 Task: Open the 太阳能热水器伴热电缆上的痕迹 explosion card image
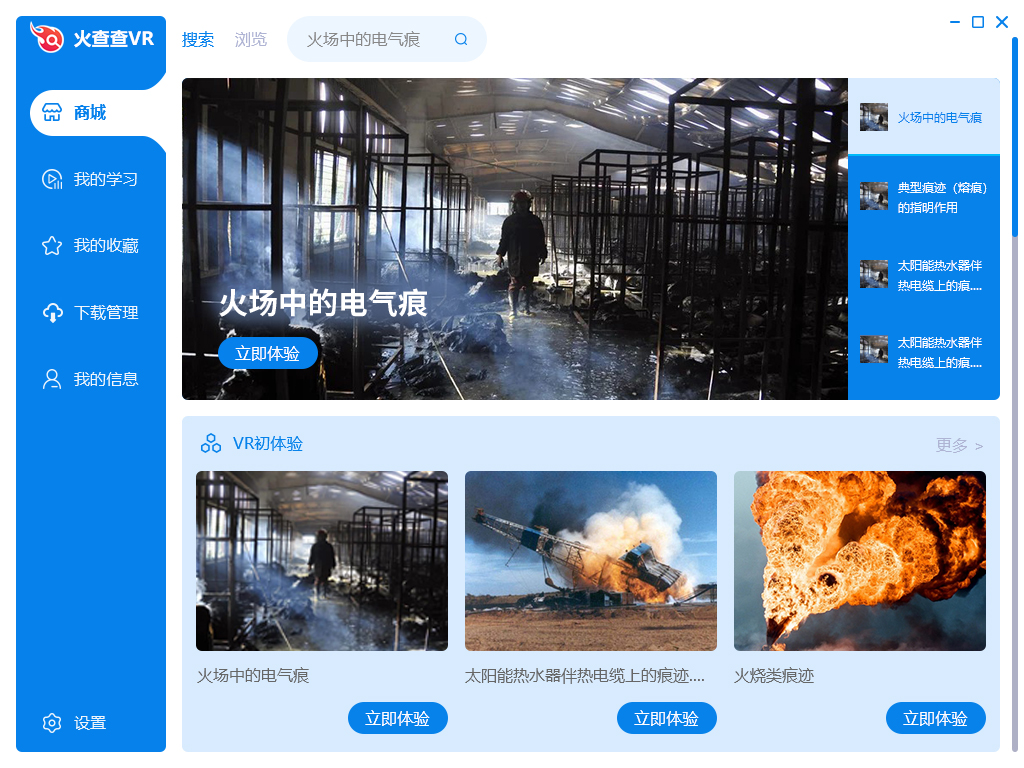coord(591,561)
